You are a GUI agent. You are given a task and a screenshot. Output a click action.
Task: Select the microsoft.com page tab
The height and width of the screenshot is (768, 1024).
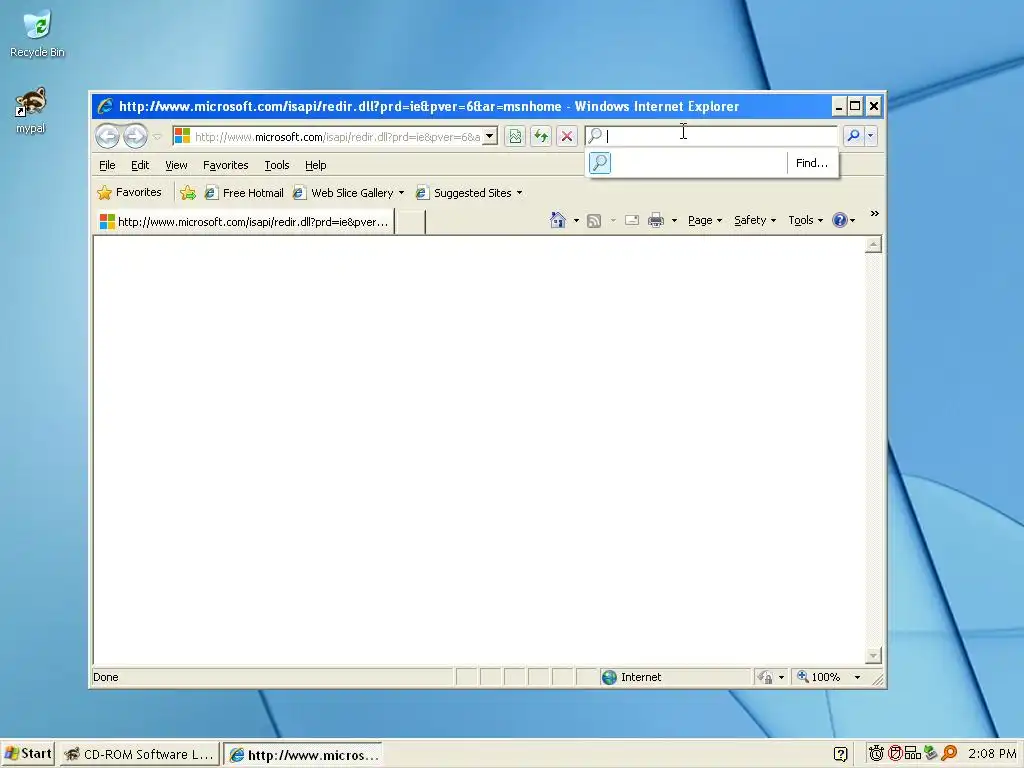(244, 221)
